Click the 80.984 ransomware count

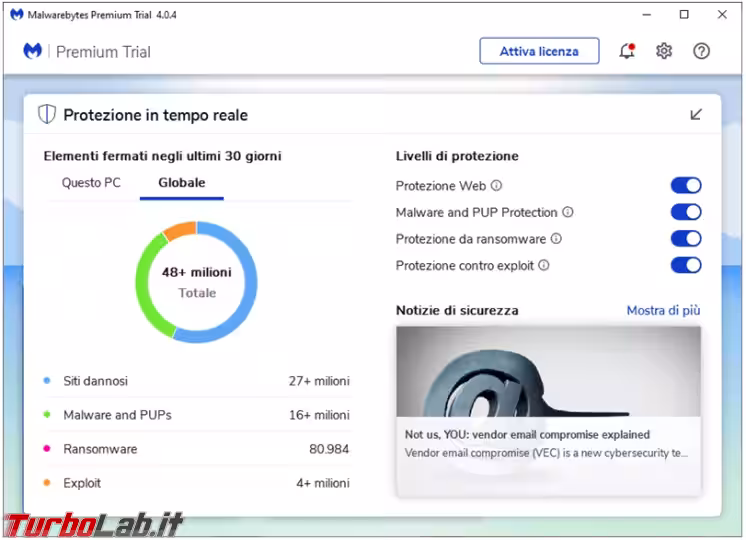coord(329,449)
